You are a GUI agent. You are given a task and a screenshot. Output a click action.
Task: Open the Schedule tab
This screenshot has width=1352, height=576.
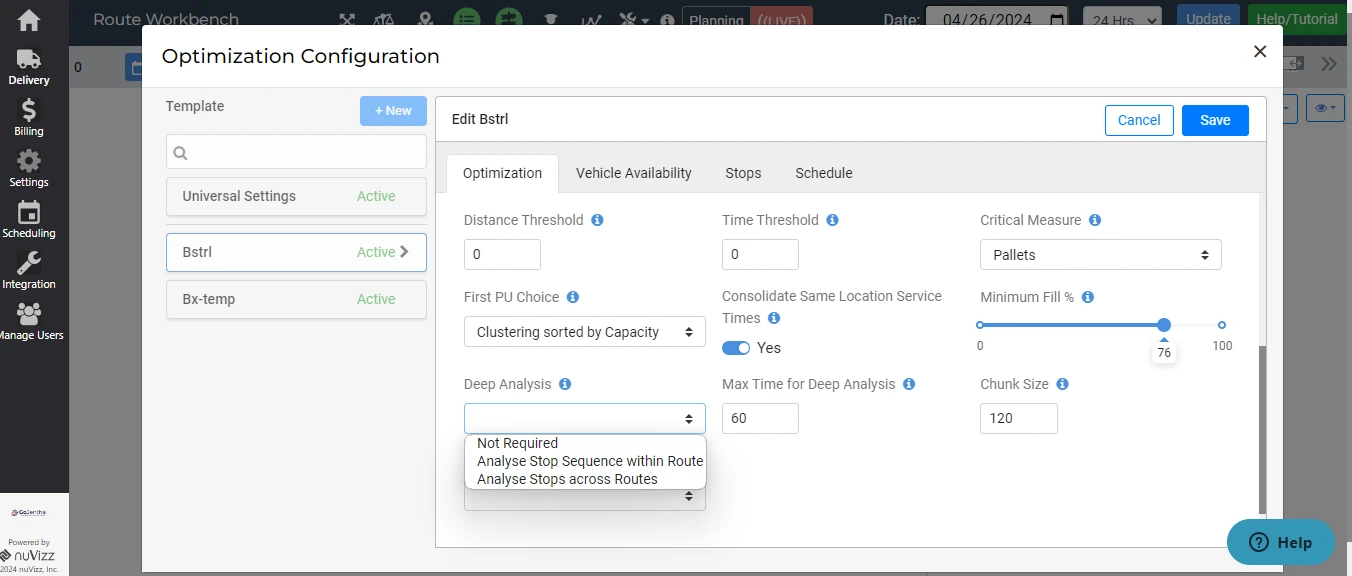coord(823,173)
